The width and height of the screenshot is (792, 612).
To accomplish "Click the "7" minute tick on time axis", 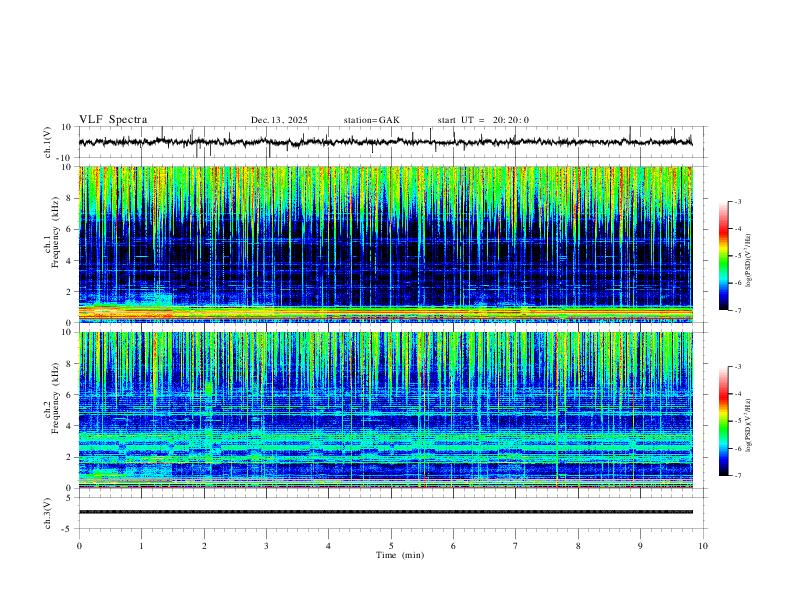I will (516, 546).
